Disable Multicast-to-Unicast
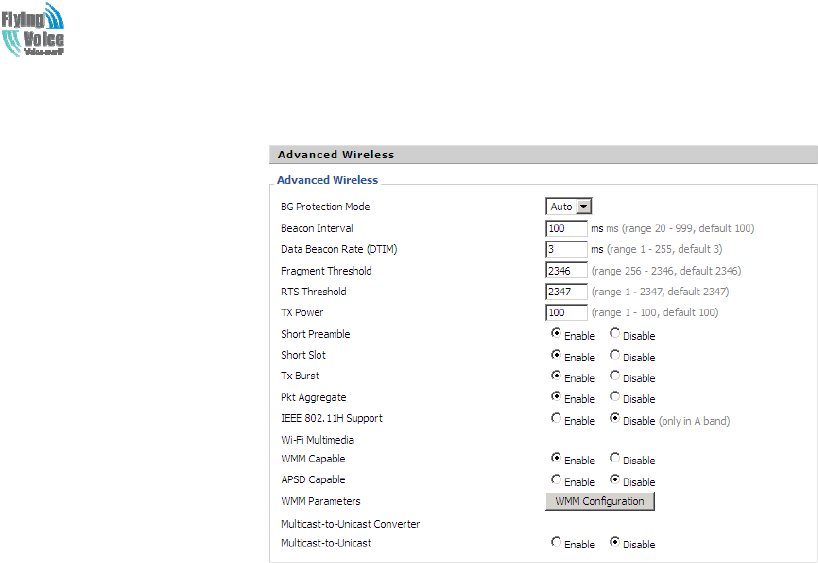 [615, 542]
